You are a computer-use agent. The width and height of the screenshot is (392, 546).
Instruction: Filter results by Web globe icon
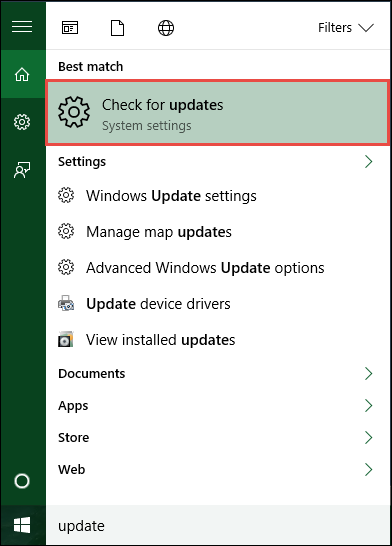point(166,28)
